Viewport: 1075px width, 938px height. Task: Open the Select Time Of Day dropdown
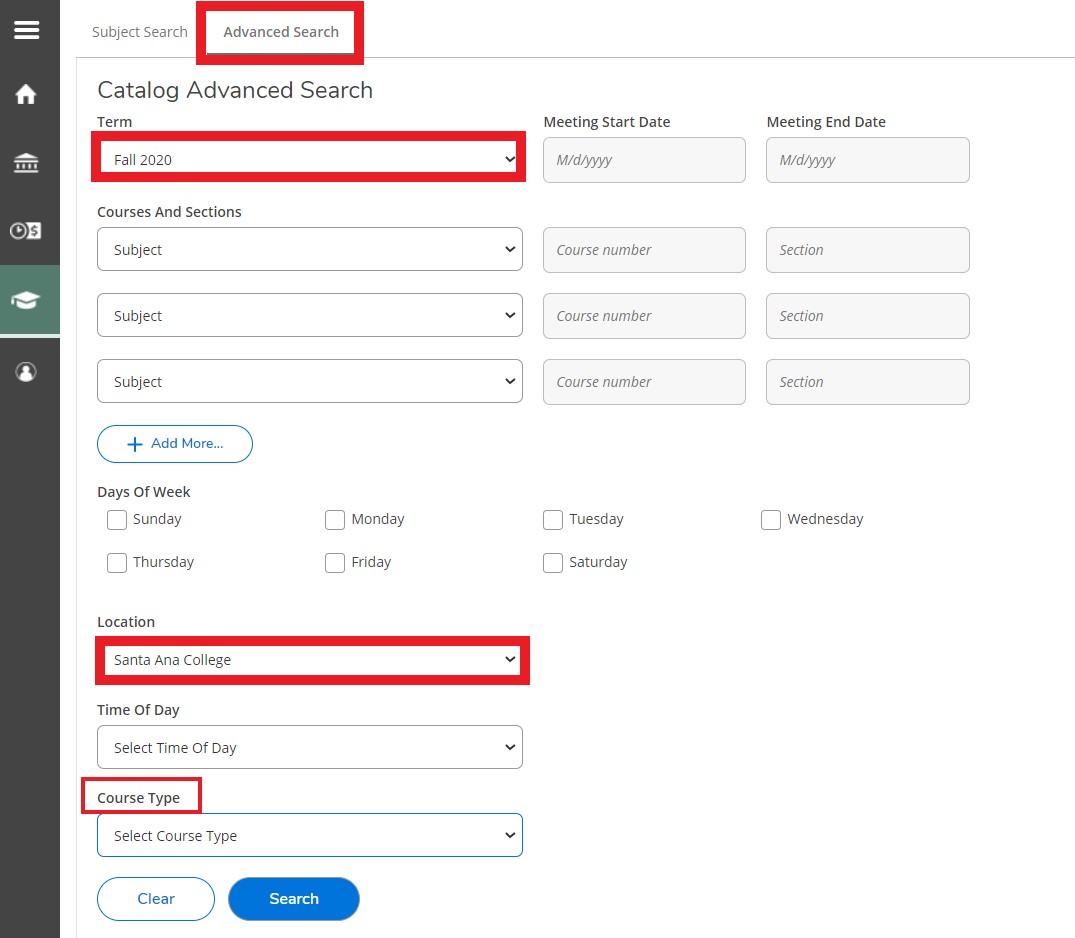tap(309, 748)
